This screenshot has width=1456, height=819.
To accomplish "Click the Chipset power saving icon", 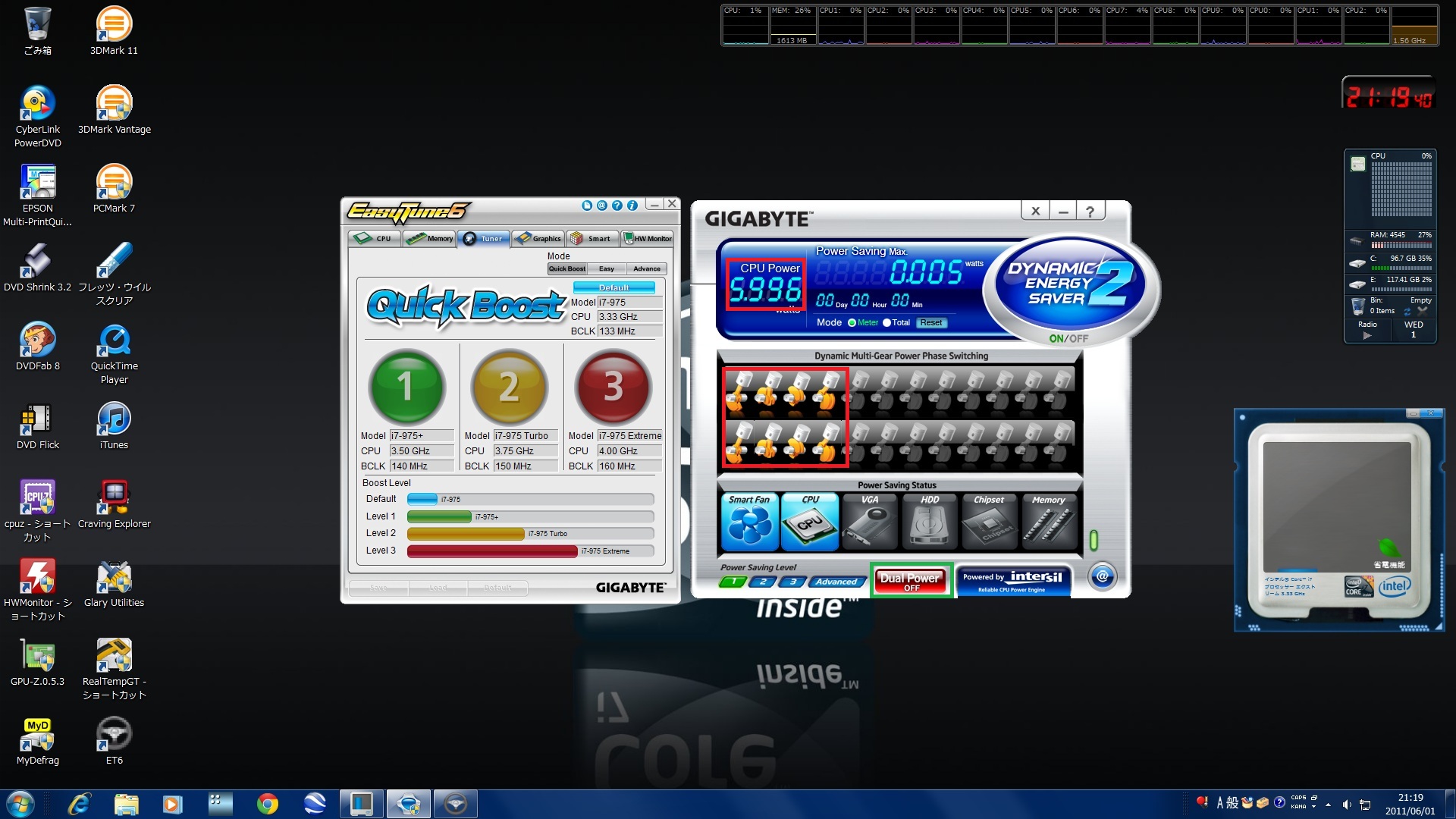I will [x=989, y=522].
